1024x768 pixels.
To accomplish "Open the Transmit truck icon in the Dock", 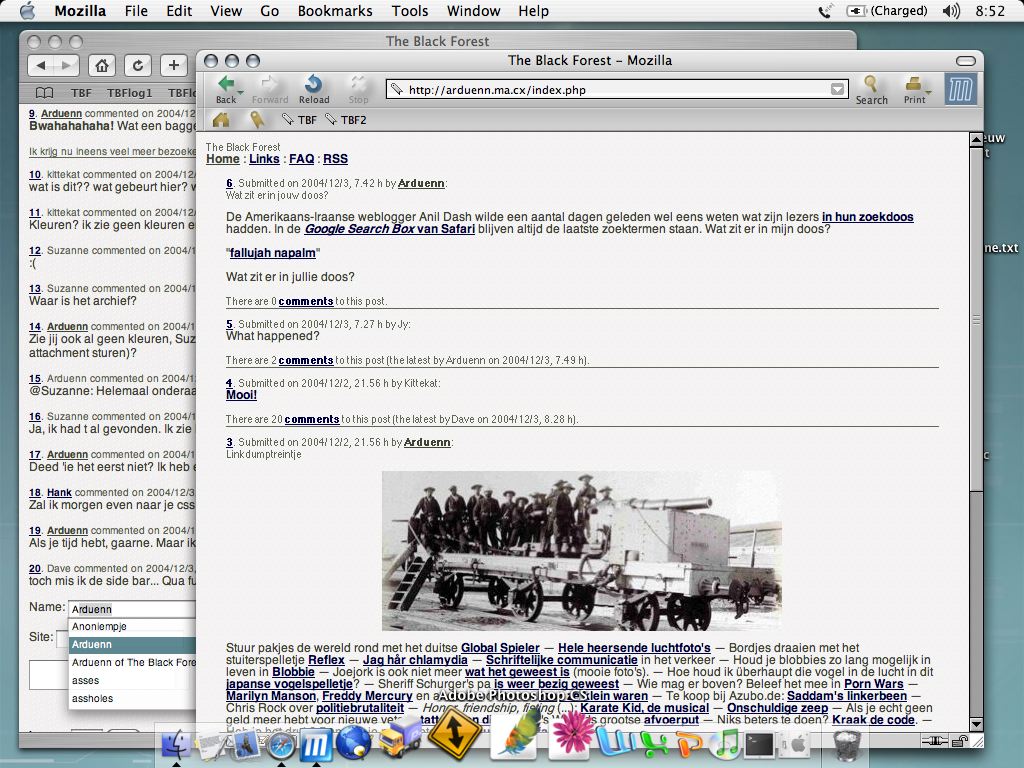I will pyautogui.click(x=400, y=739).
